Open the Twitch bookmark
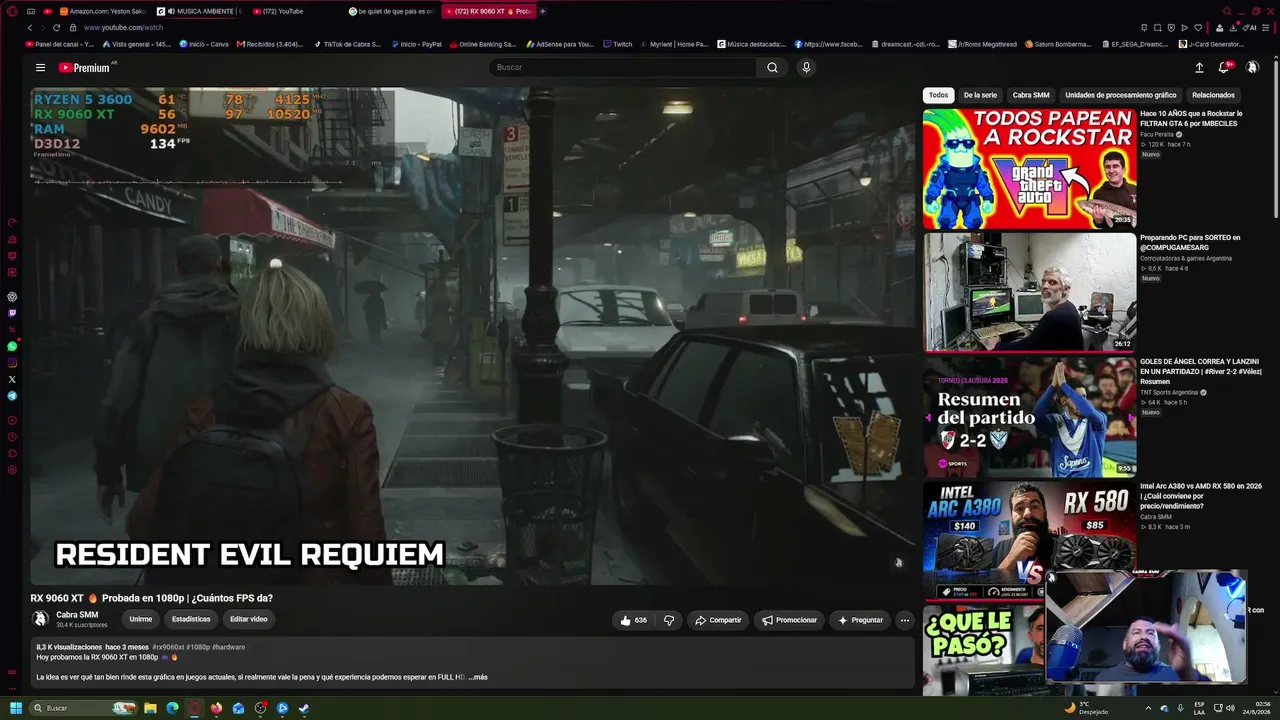Image resolution: width=1280 pixels, height=720 pixels. point(618,44)
